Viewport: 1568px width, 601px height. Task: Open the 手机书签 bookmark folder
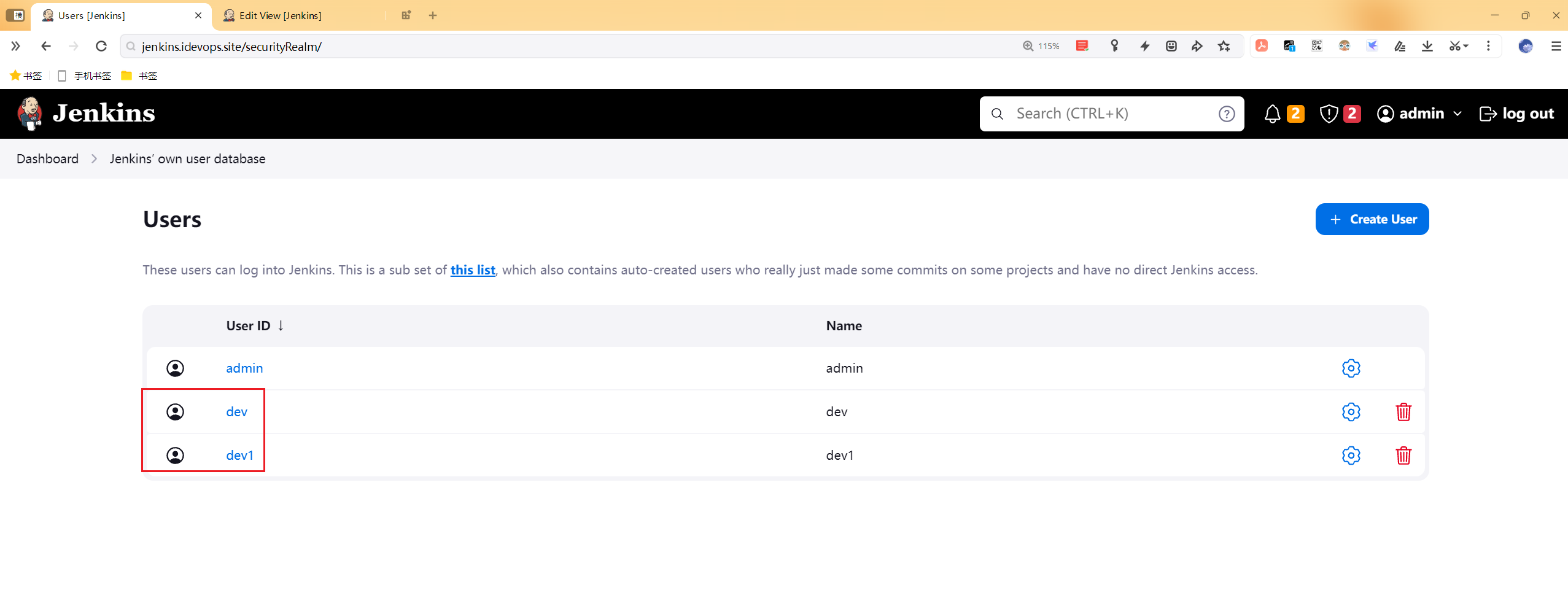[x=85, y=76]
